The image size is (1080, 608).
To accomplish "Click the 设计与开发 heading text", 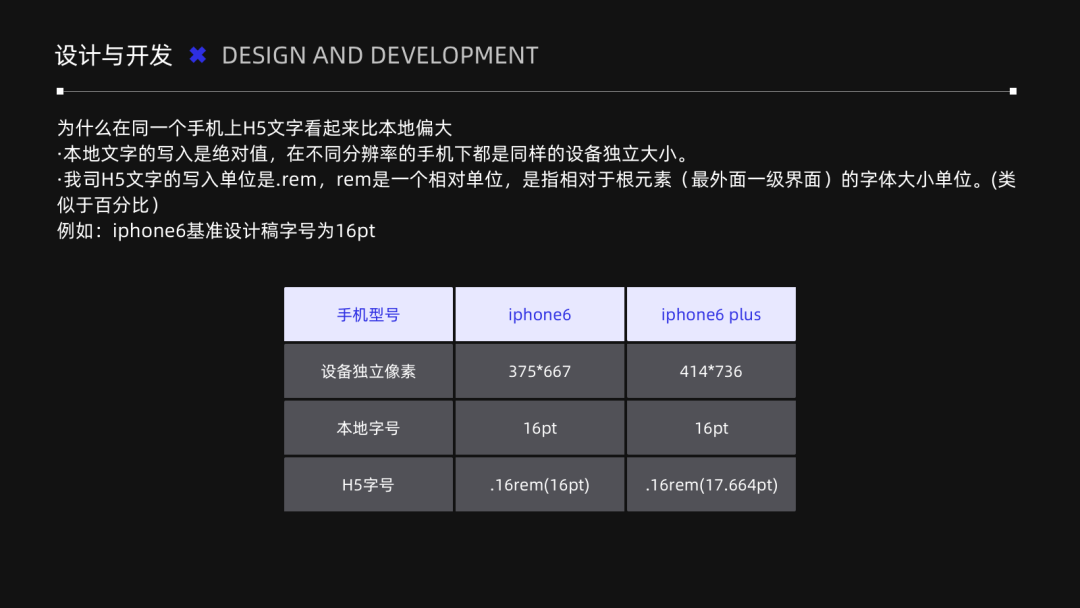I will click(x=114, y=55).
